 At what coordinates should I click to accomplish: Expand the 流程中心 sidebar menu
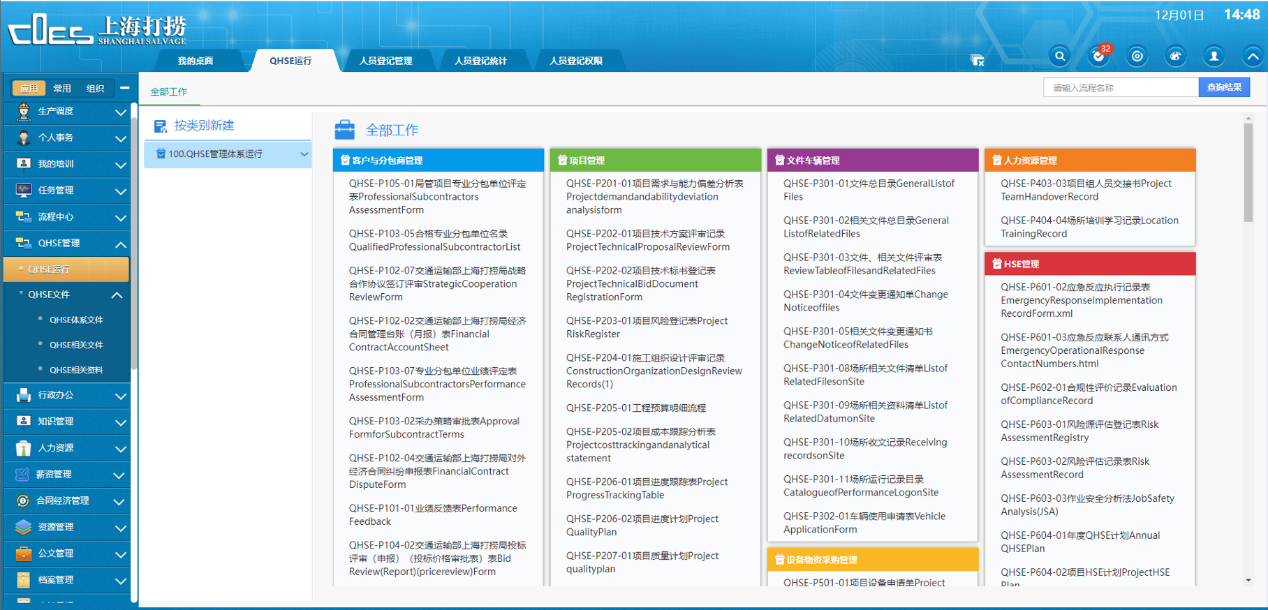[x=120, y=217]
